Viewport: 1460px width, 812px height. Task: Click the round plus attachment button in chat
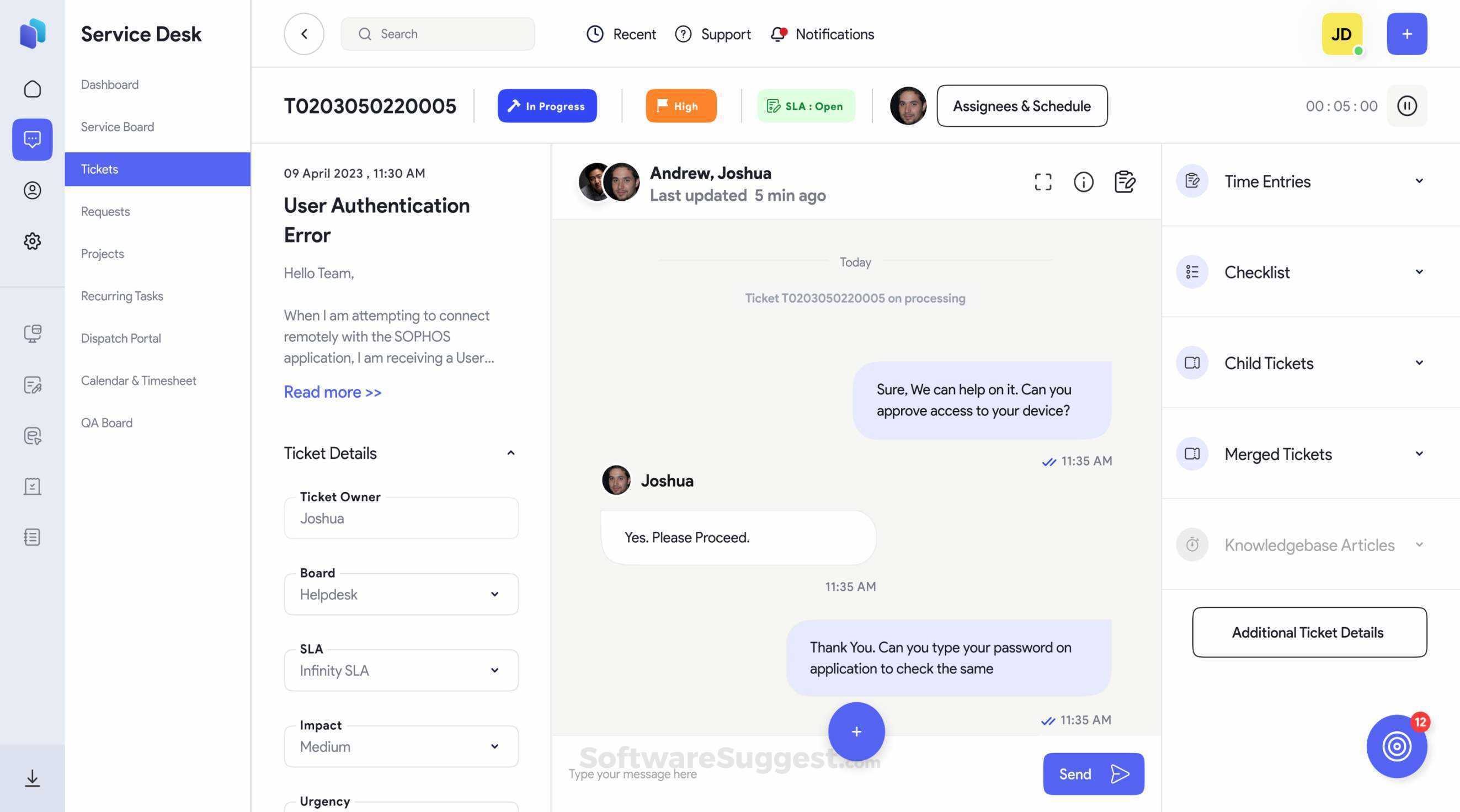click(x=856, y=731)
